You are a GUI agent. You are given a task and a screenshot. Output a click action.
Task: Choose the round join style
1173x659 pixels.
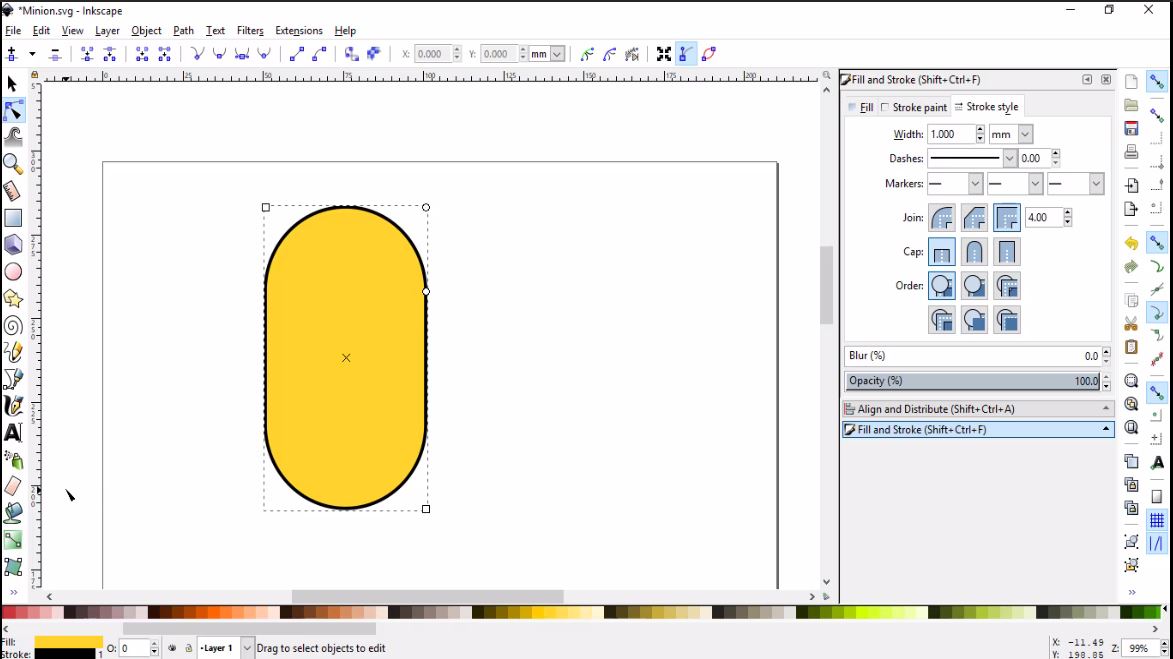click(942, 218)
